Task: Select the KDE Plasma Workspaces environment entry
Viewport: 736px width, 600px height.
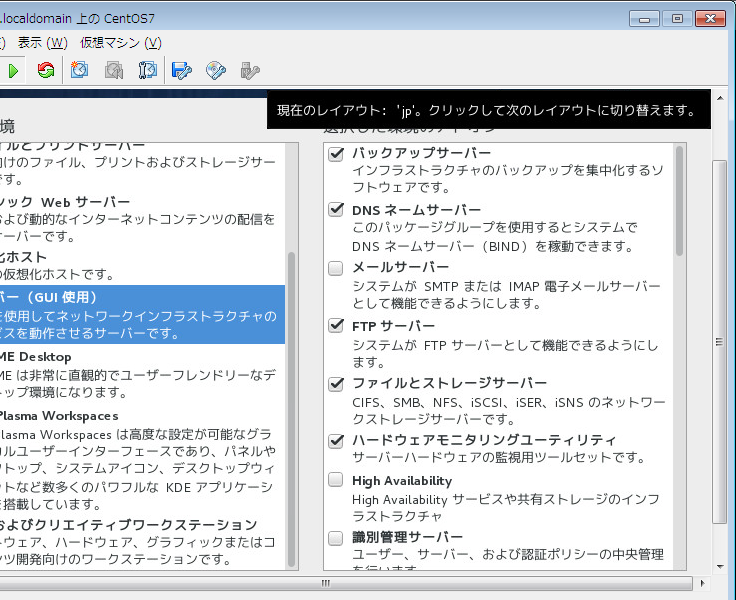Action: 142,460
